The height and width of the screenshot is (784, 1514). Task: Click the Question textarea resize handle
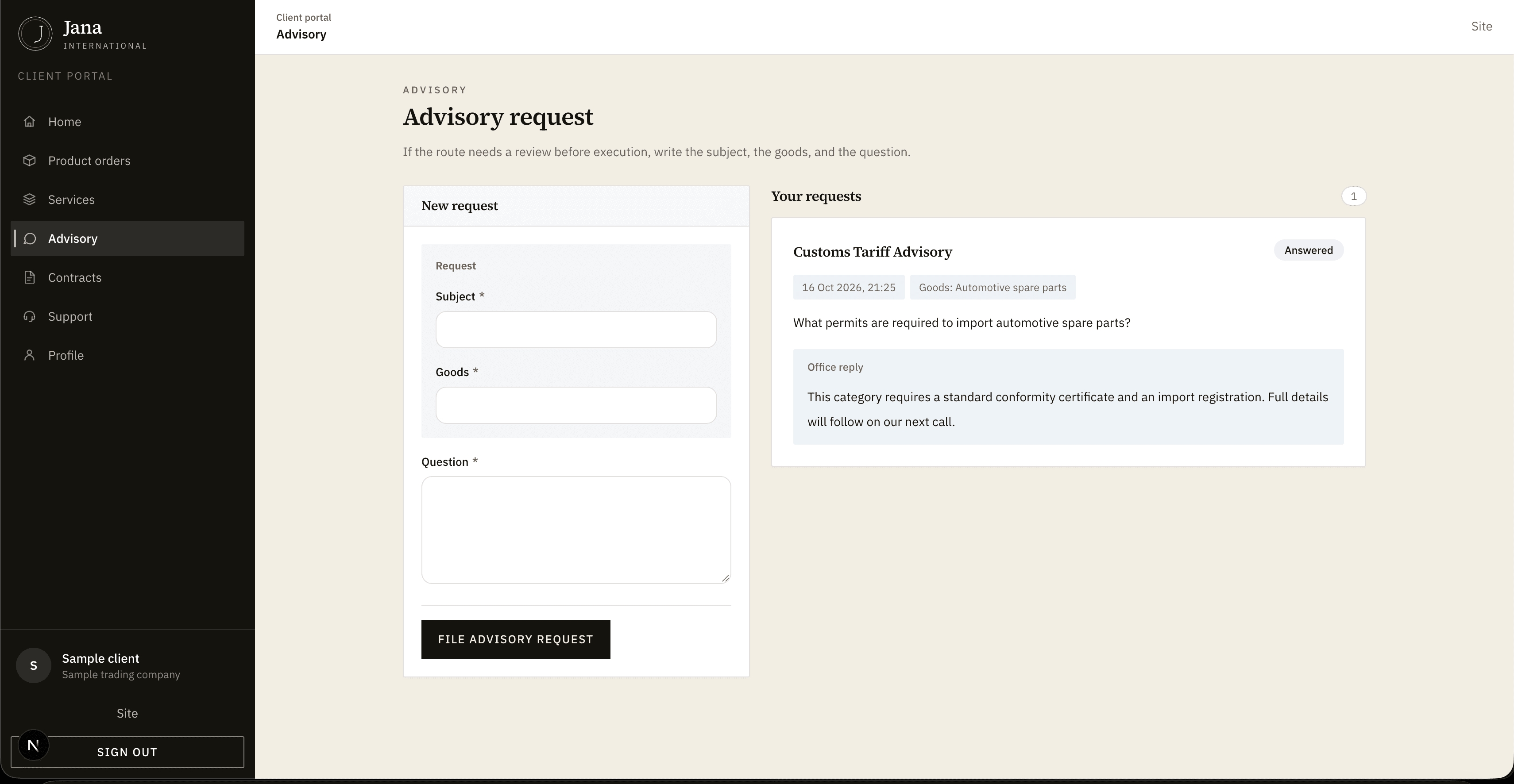point(725,578)
